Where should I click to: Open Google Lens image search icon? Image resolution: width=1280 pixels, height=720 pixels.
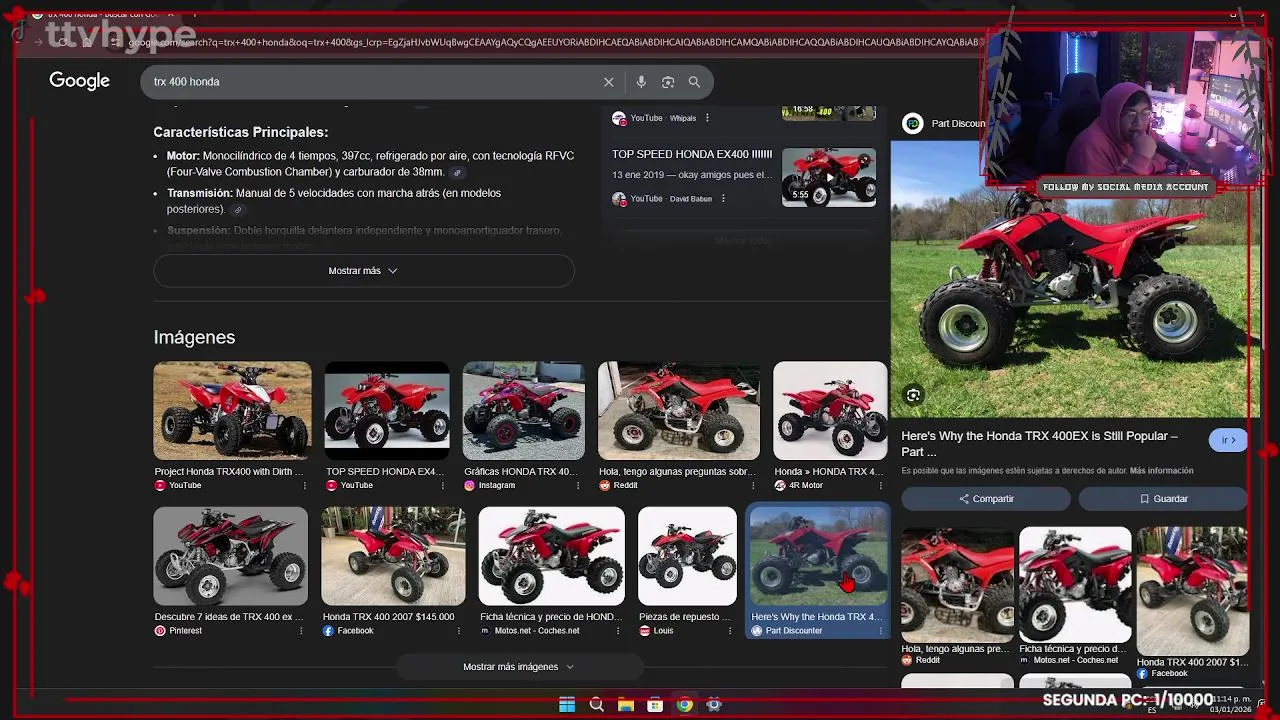668,82
